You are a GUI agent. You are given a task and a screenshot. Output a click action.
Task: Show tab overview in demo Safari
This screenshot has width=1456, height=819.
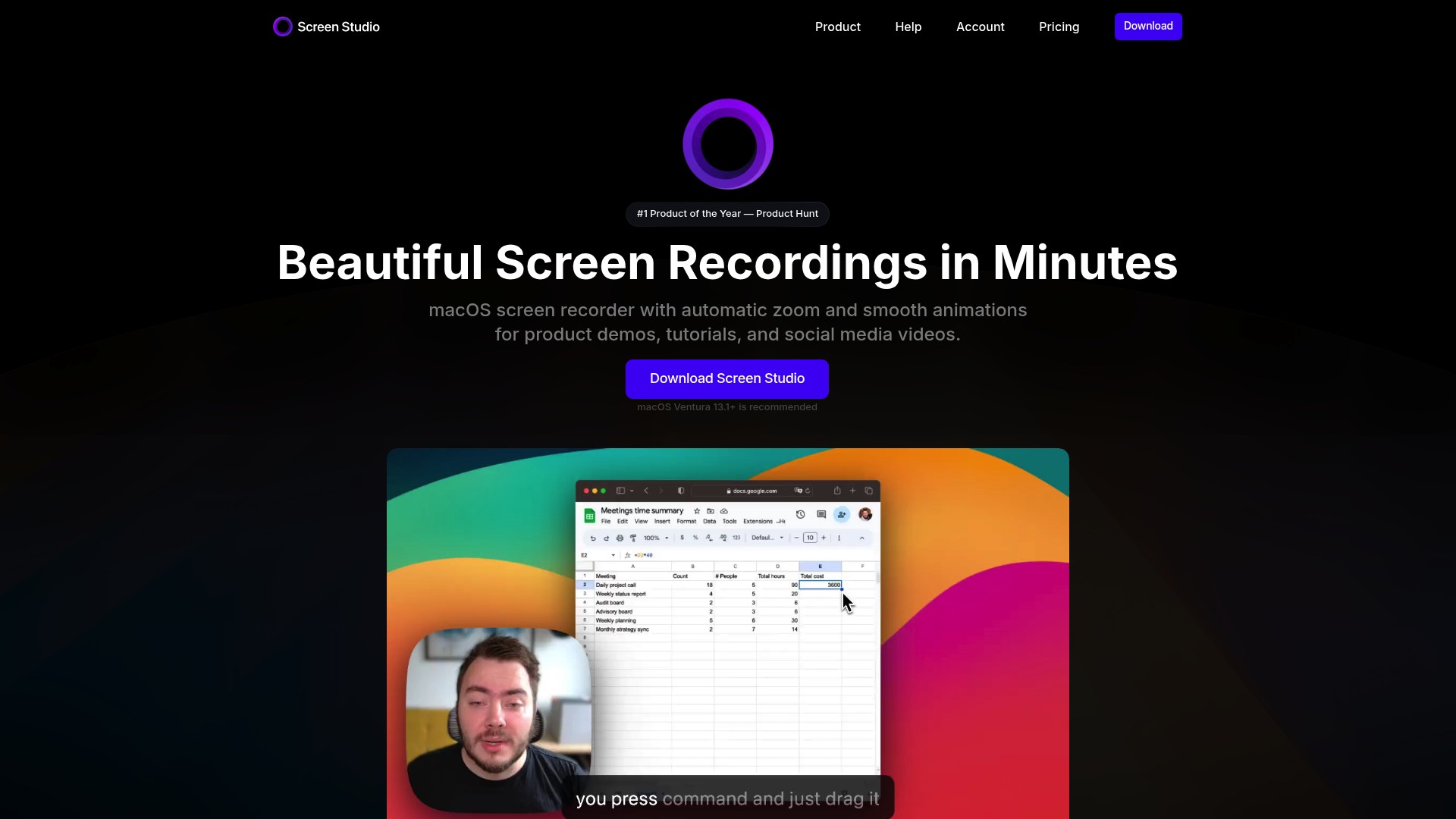coord(868,491)
